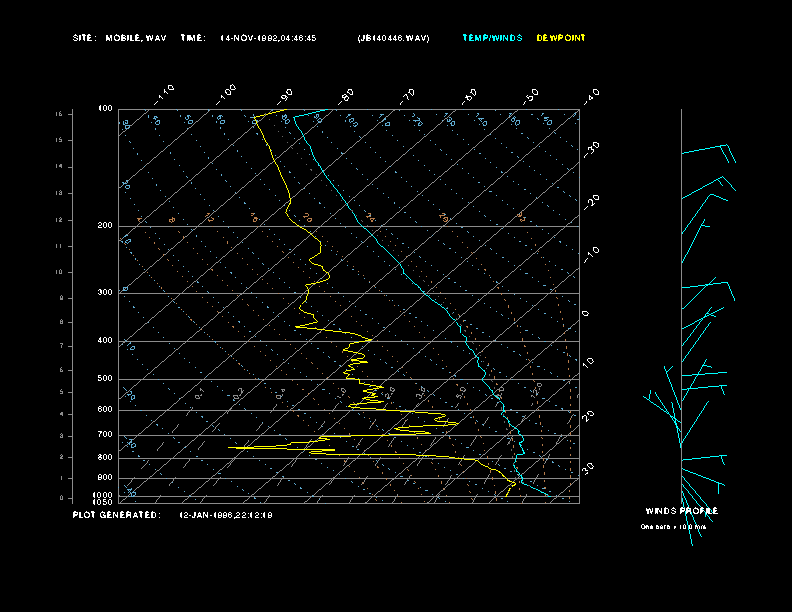Select the sounding timestamp 14-NOV-1992,04:46:45

pyautogui.click(x=268, y=38)
